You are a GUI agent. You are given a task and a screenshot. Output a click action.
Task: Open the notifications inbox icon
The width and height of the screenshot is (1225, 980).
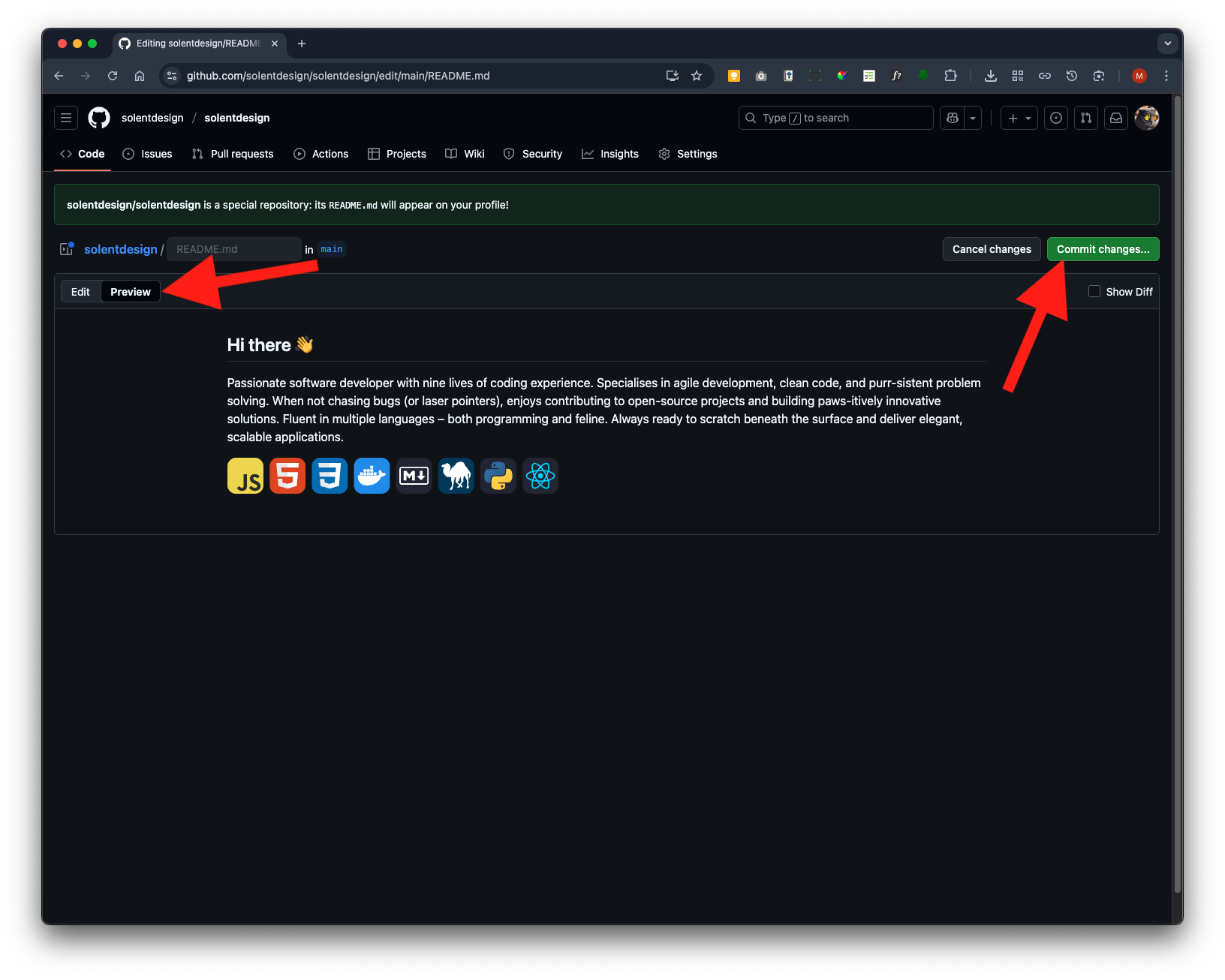pos(1116,118)
